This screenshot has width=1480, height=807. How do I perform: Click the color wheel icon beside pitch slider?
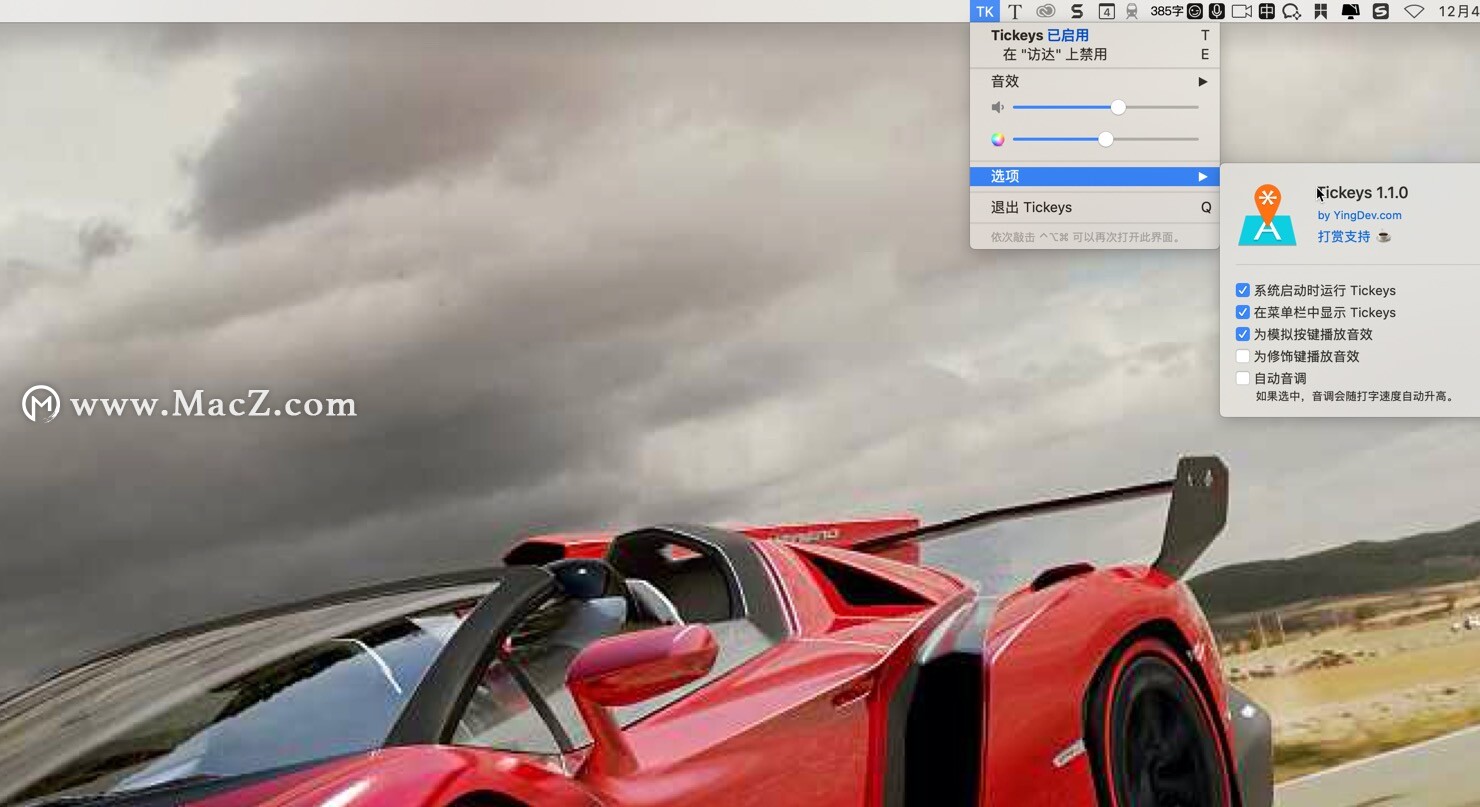tap(998, 139)
